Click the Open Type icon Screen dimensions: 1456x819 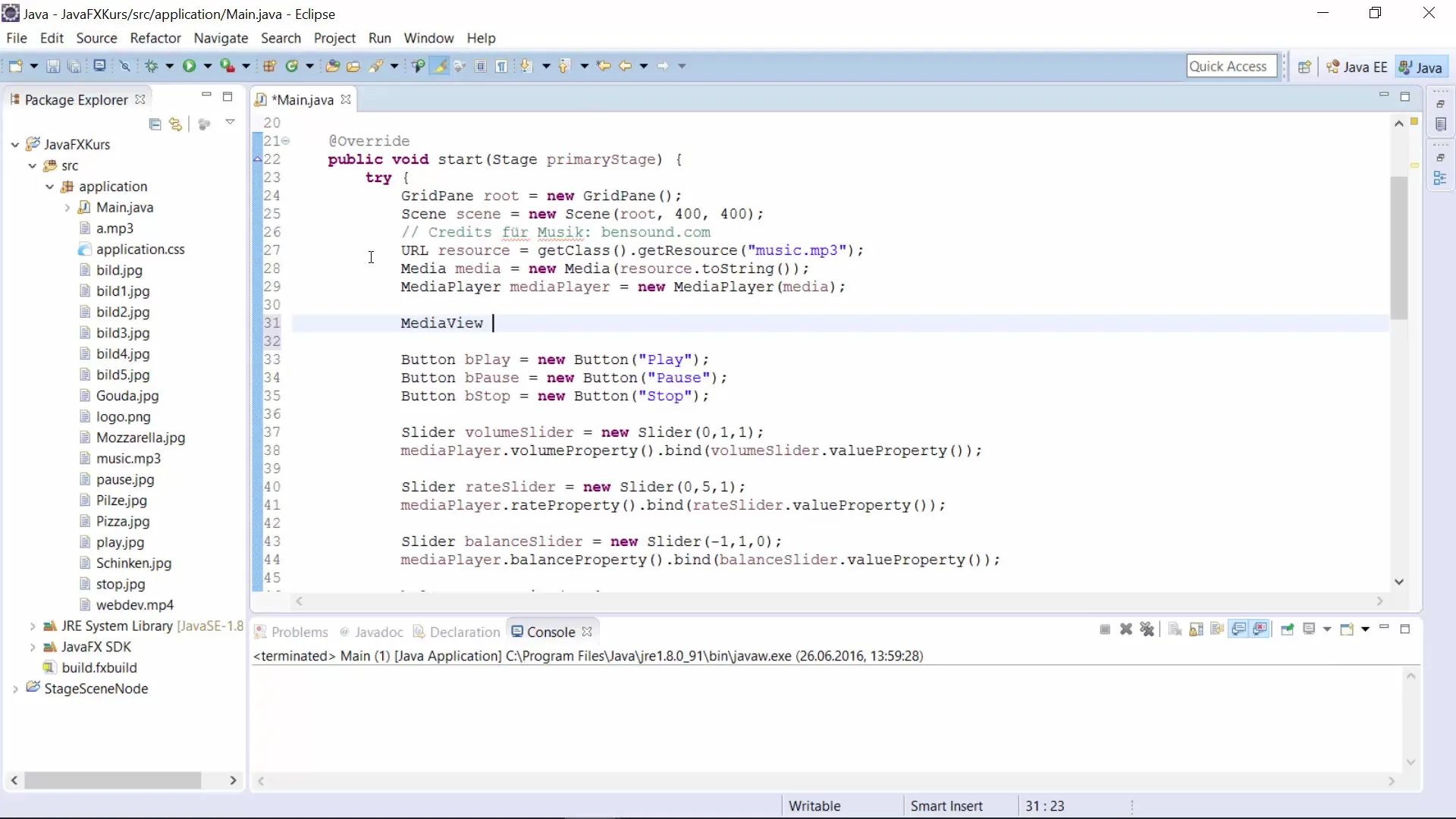(332, 66)
